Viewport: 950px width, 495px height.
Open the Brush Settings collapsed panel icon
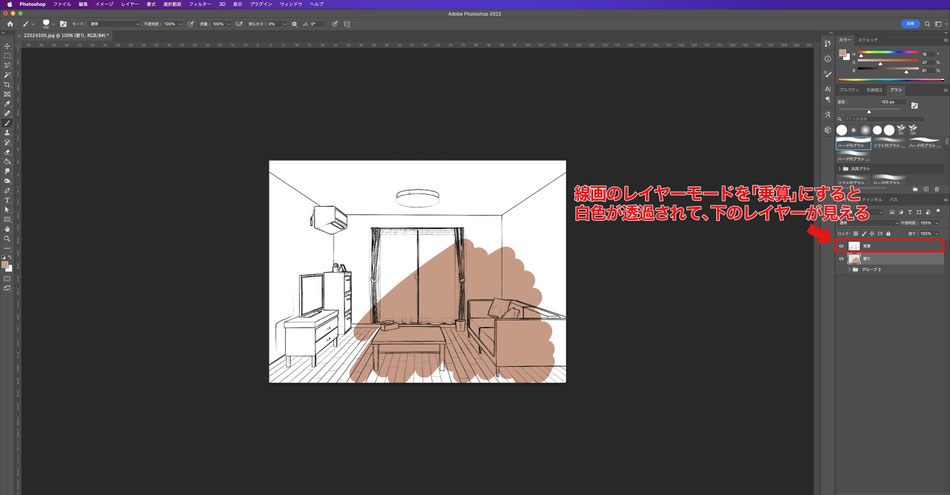click(828, 73)
